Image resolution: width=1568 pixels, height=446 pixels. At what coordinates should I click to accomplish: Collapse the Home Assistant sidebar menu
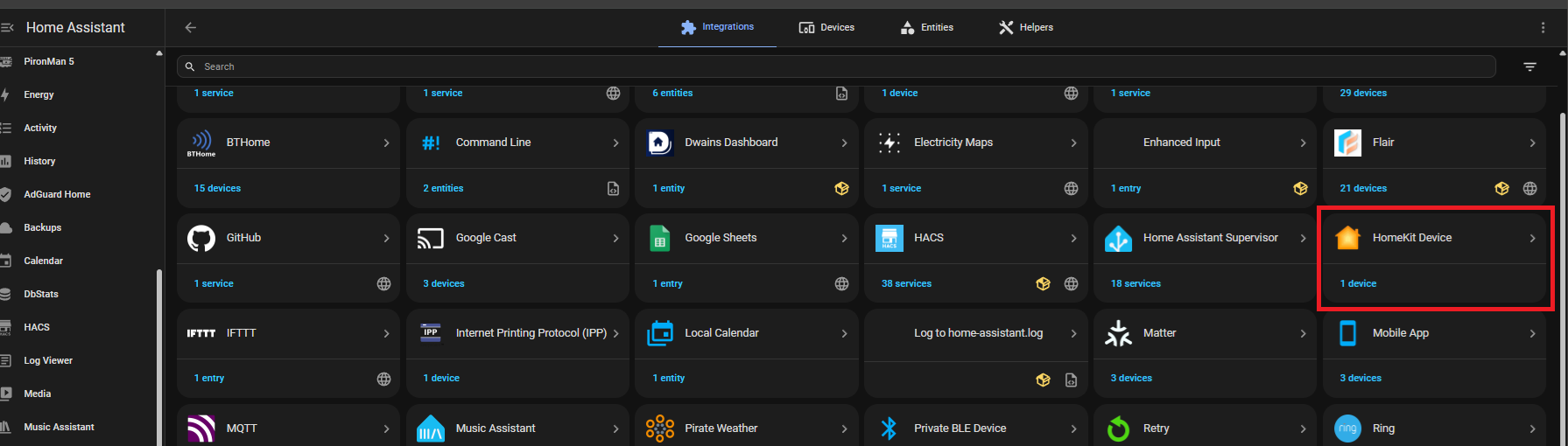coord(8,27)
